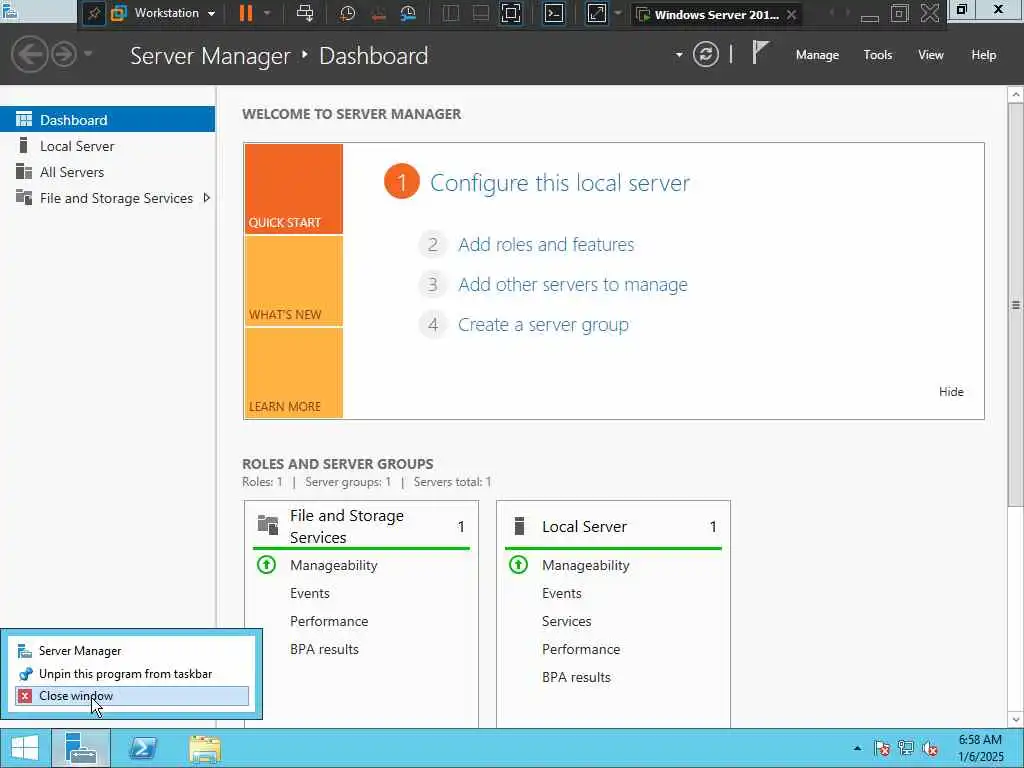Open BPA results in Local Server tile
The image size is (1024, 768).
click(x=576, y=677)
